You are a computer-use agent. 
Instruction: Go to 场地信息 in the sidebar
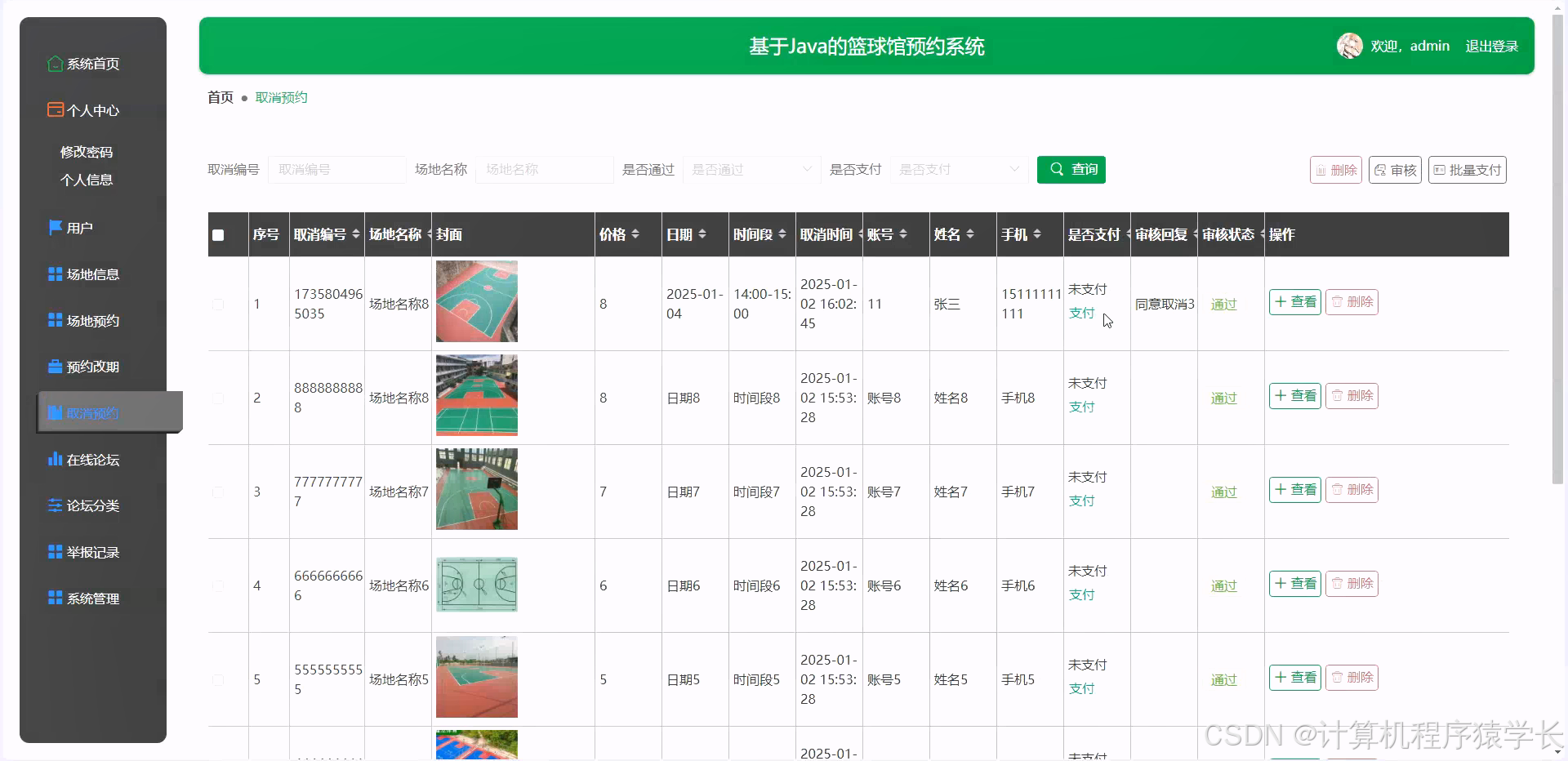point(91,274)
